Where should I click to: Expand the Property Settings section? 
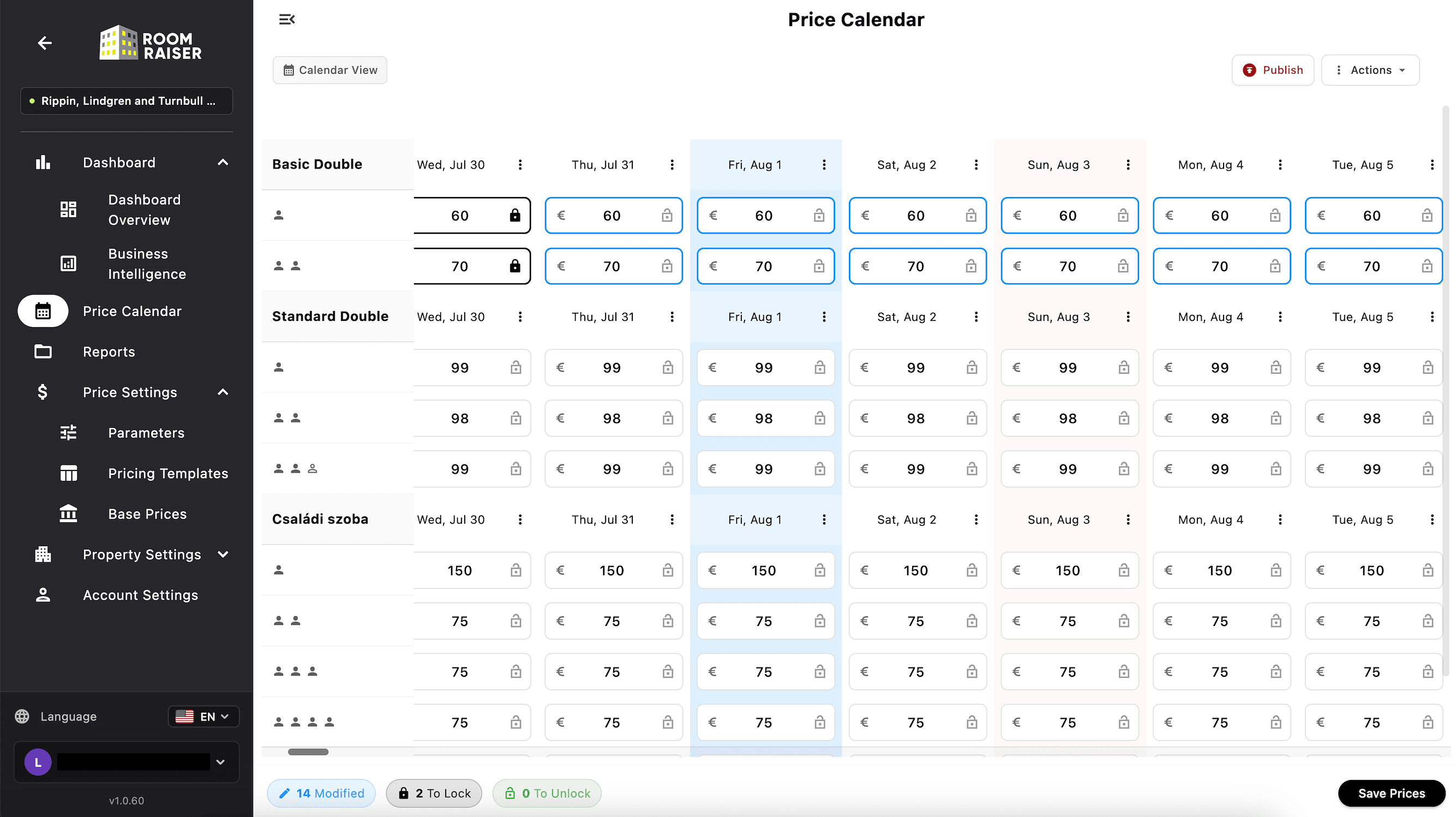click(x=223, y=554)
